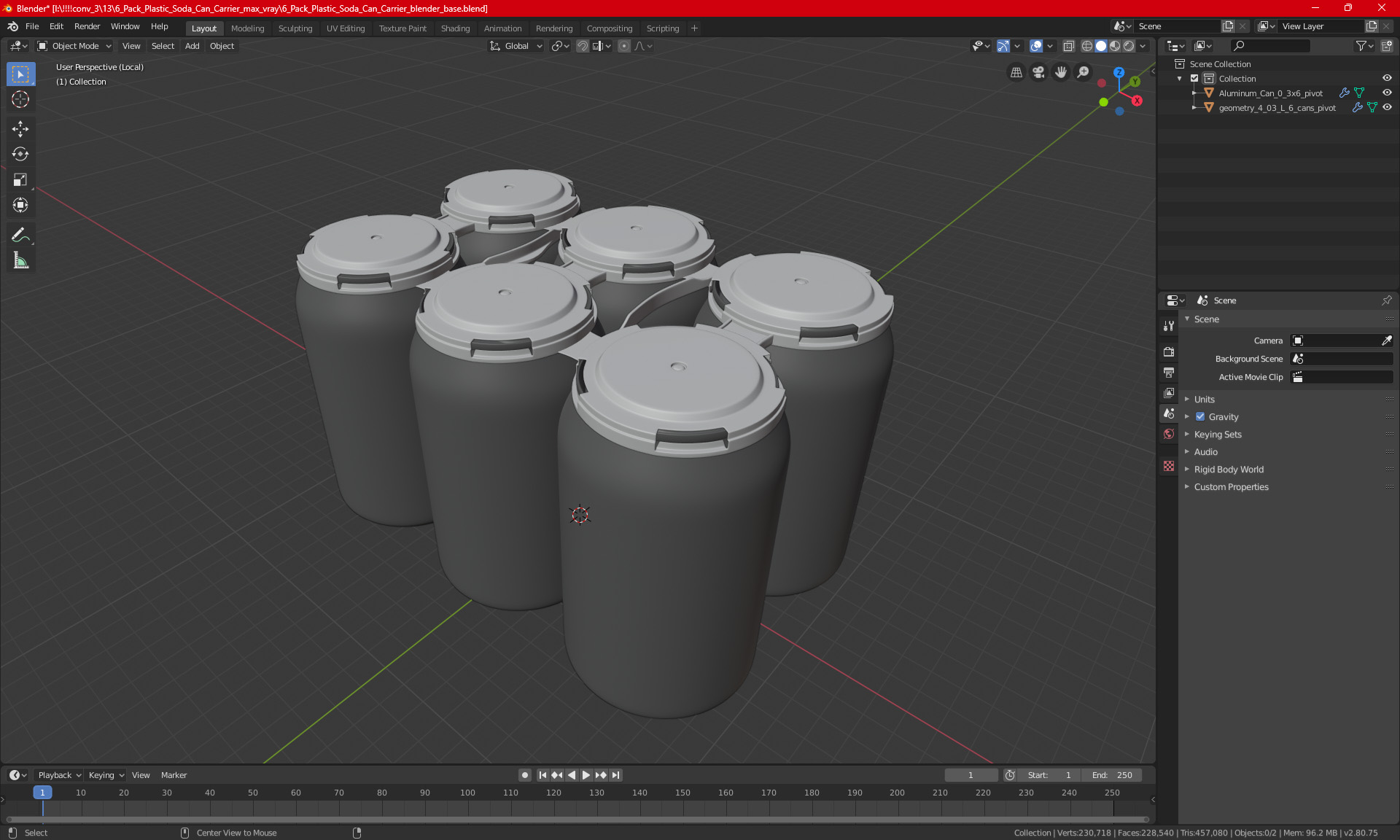Open the Render properties tab
The image size is (1400, 840).
pyautogui.click(x=1169, y=351)
